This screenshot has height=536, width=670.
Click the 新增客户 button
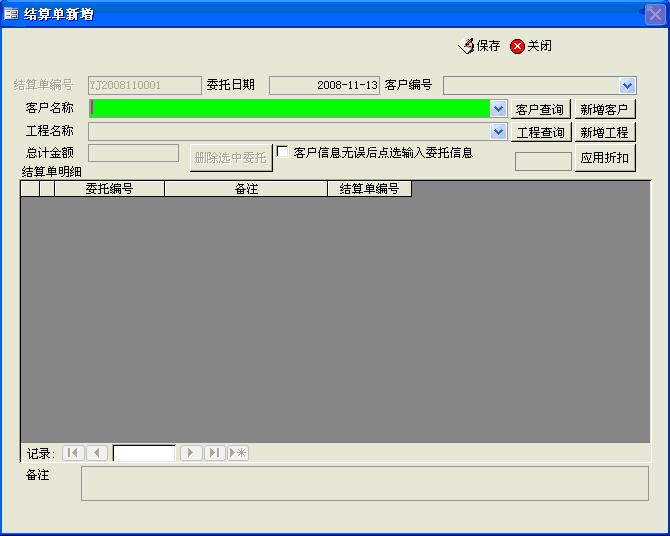coord(605,109)
